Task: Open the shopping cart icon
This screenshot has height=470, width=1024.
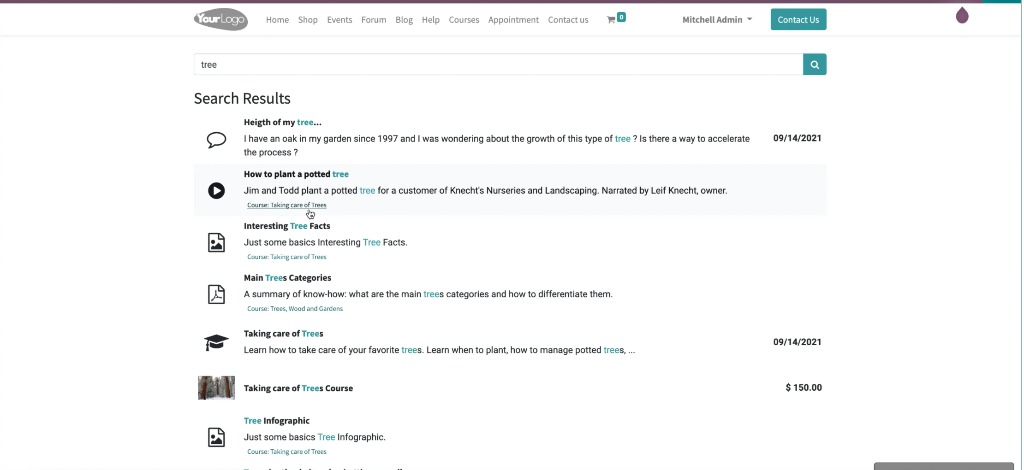Action: 611,20
